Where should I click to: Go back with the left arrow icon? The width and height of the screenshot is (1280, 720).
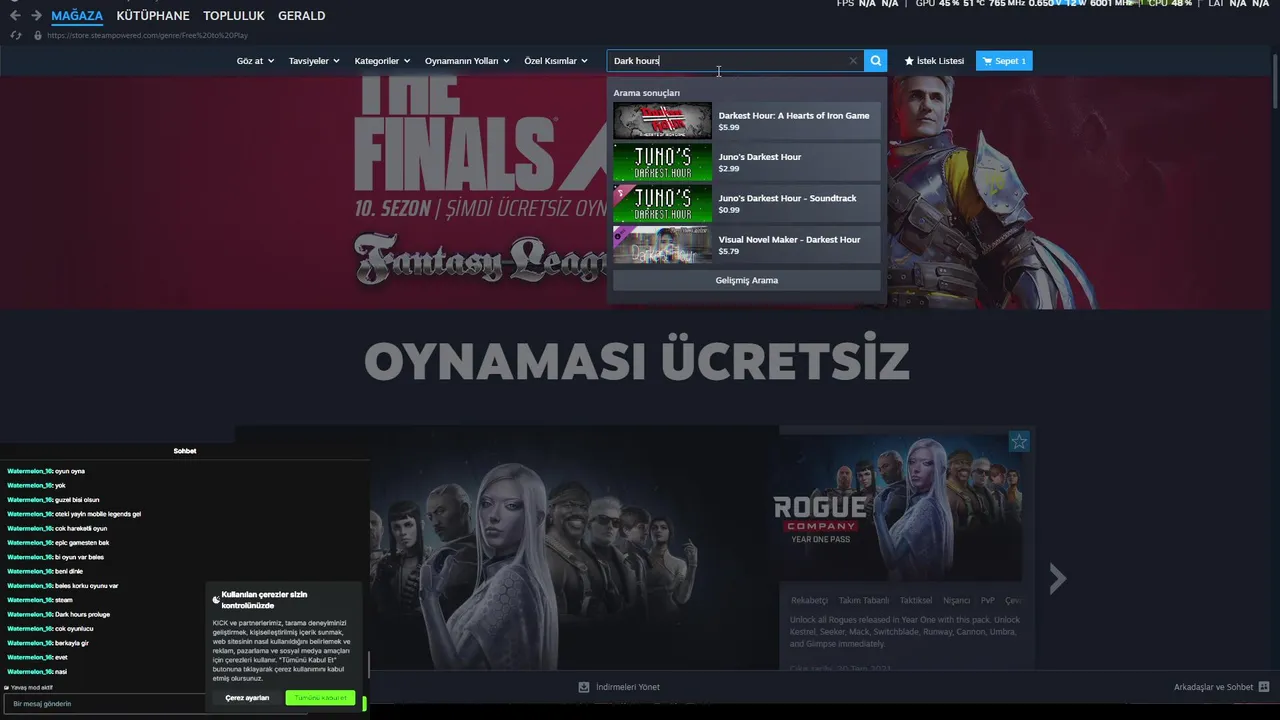[15, 15]
